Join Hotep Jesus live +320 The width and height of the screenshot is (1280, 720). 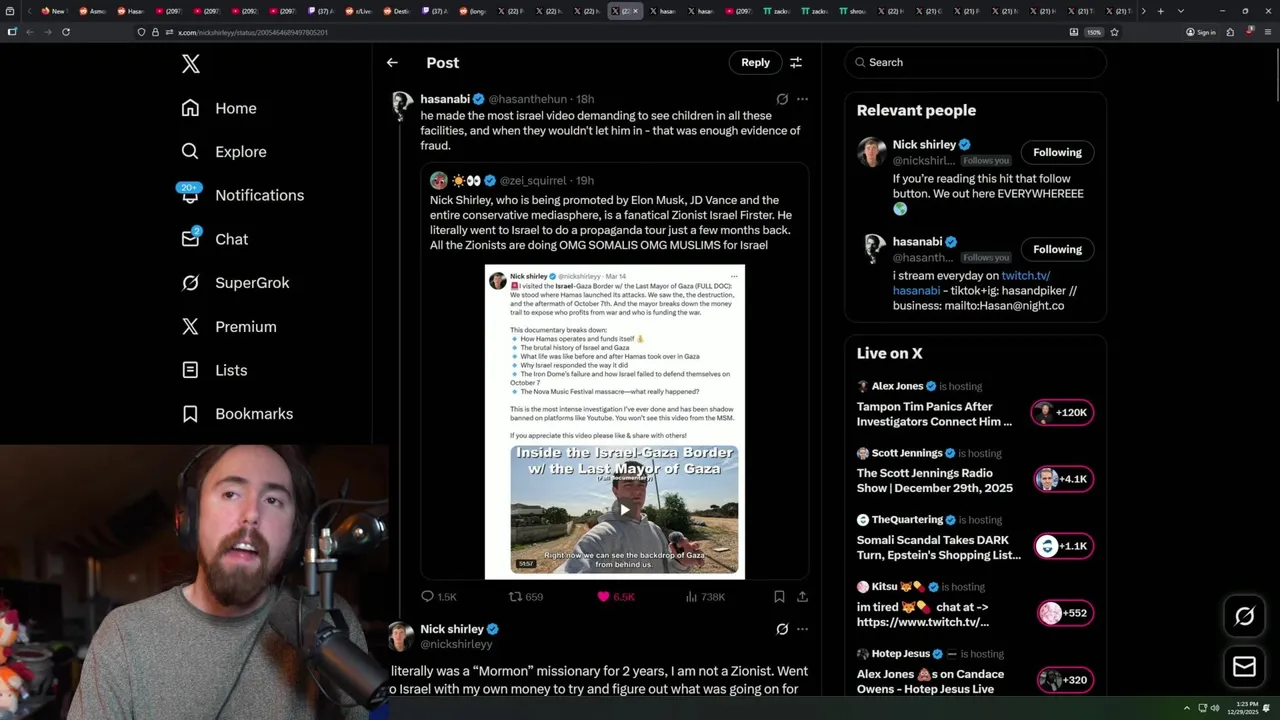[x=1063, y=680]
